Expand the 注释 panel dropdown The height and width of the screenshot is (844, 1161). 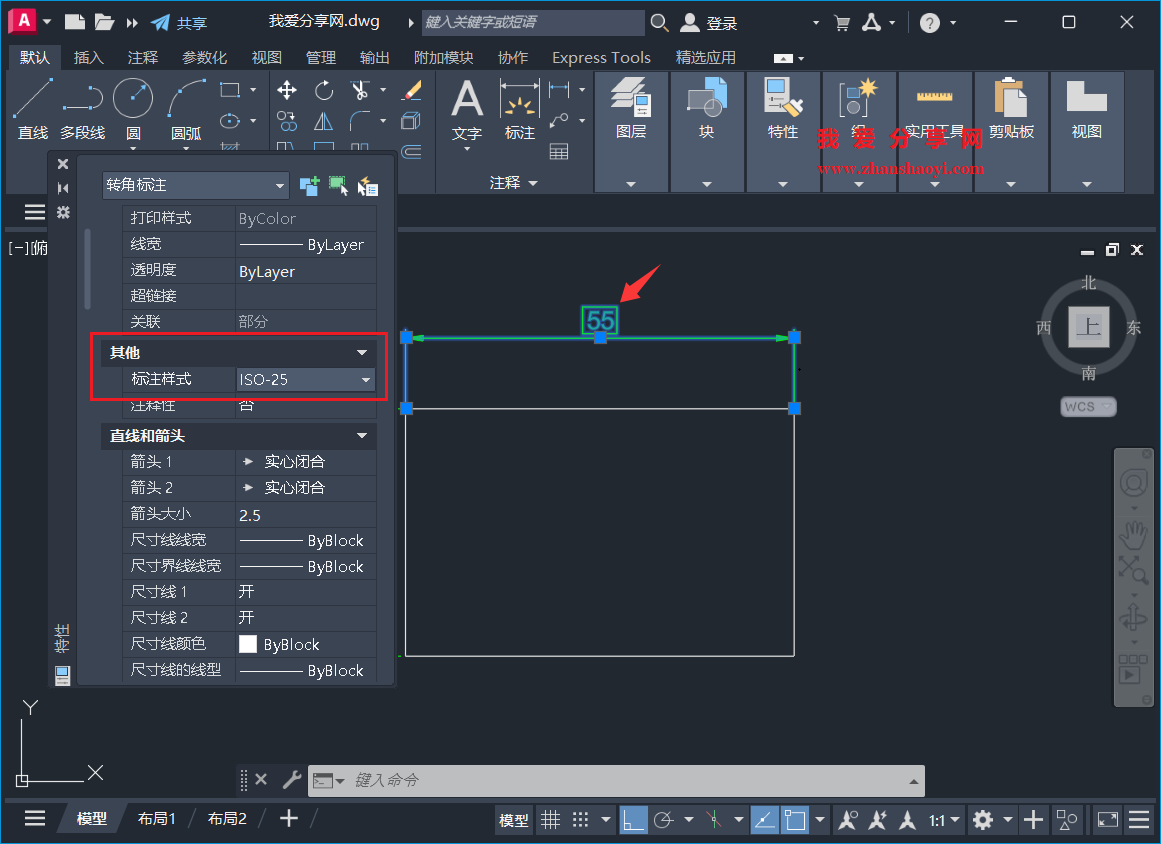[x=514, y=183]
